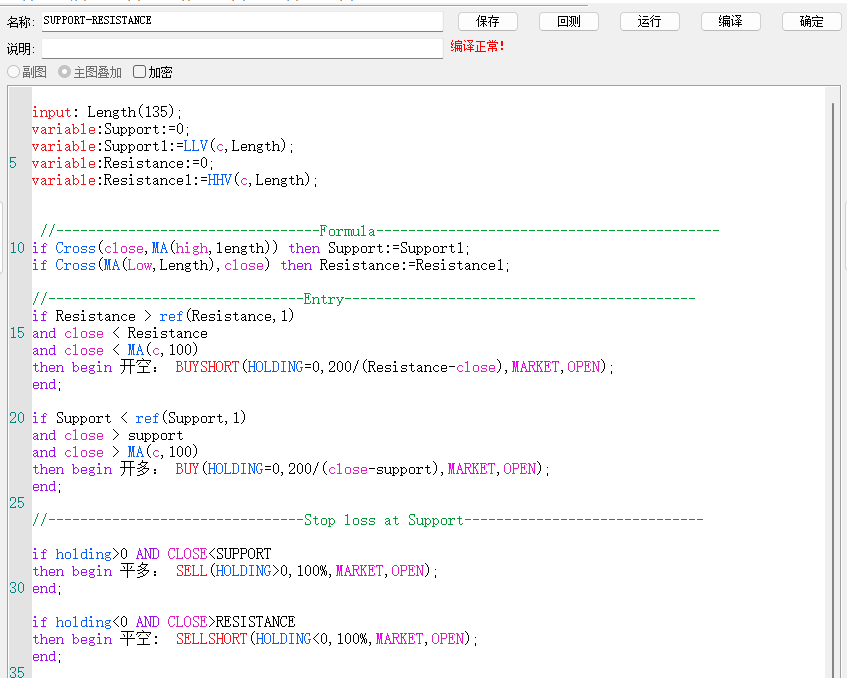This screenshot has width=847, height=678.
Task: Click the 'if Support < ref(Support,1)' line
Action: click(x=139, y=418)
